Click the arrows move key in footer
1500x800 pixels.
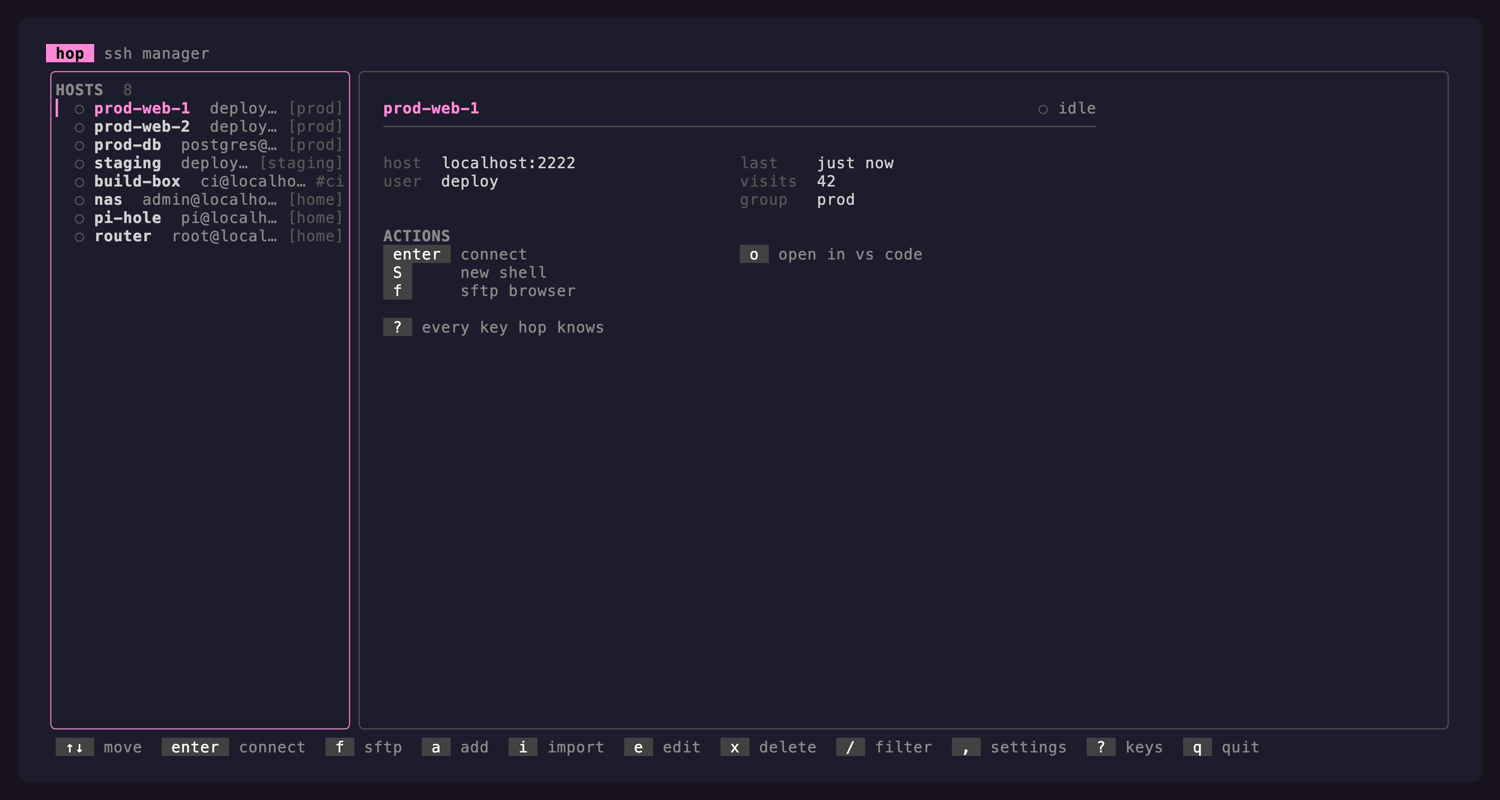(x=74, y=747)
